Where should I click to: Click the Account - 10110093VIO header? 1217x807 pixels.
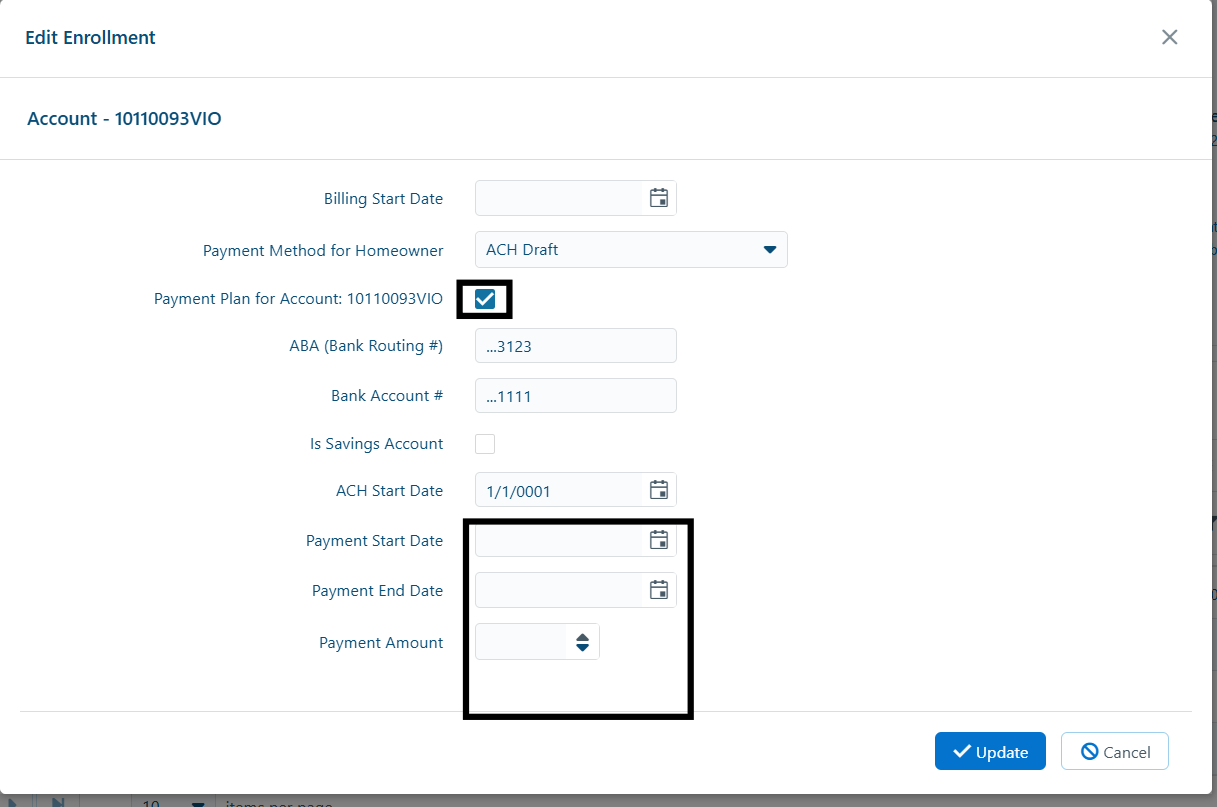pyautogui.click(x=124, y=118)
